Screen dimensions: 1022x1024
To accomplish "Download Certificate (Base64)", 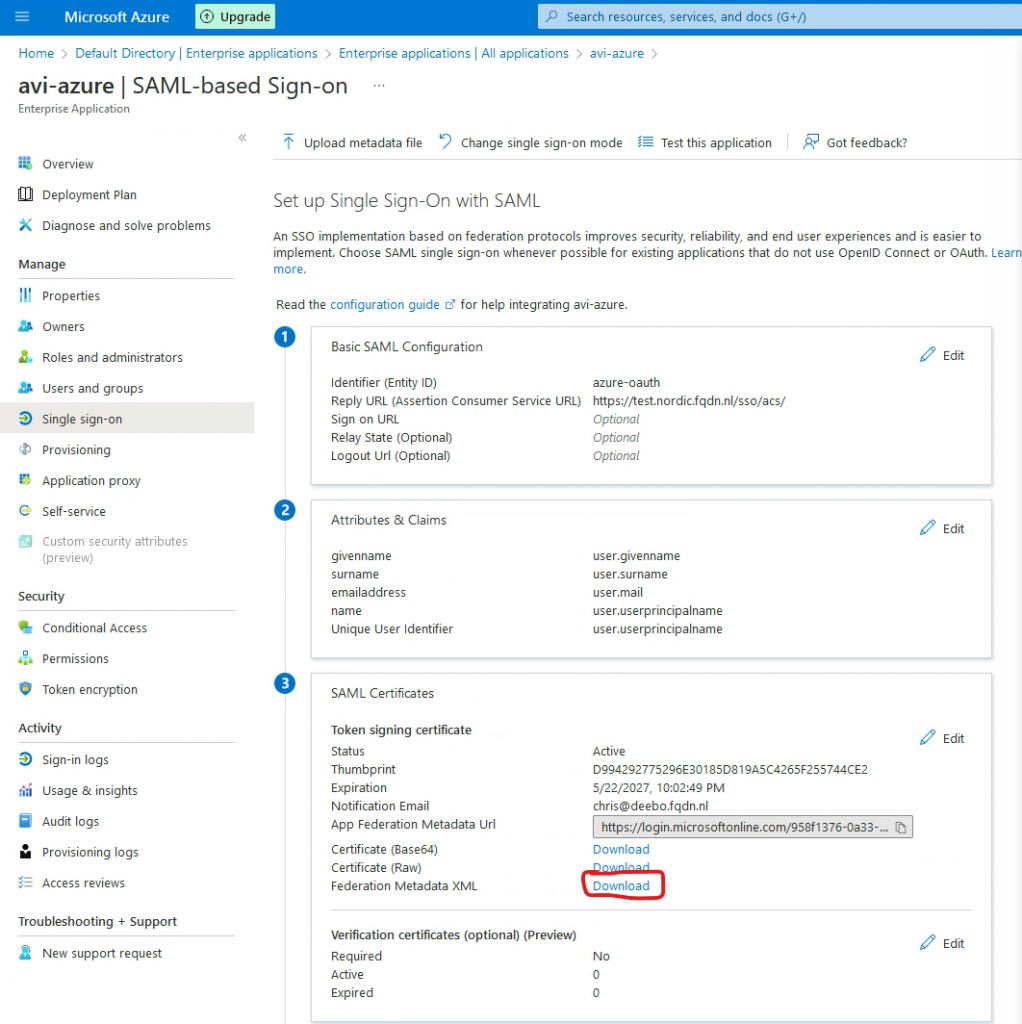I will [621, 849].
